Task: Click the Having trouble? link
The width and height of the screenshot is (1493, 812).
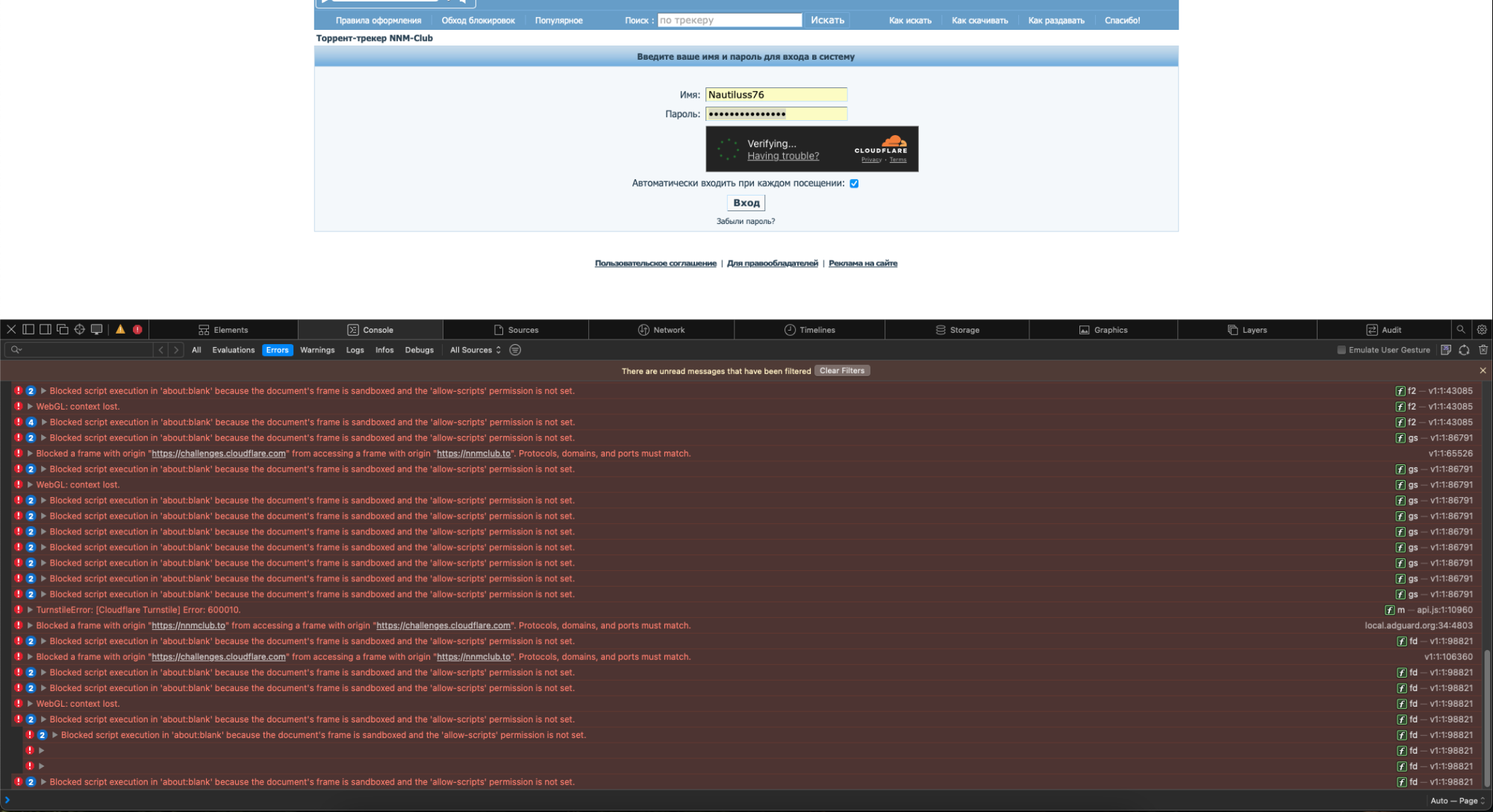Action: [783, 156]
